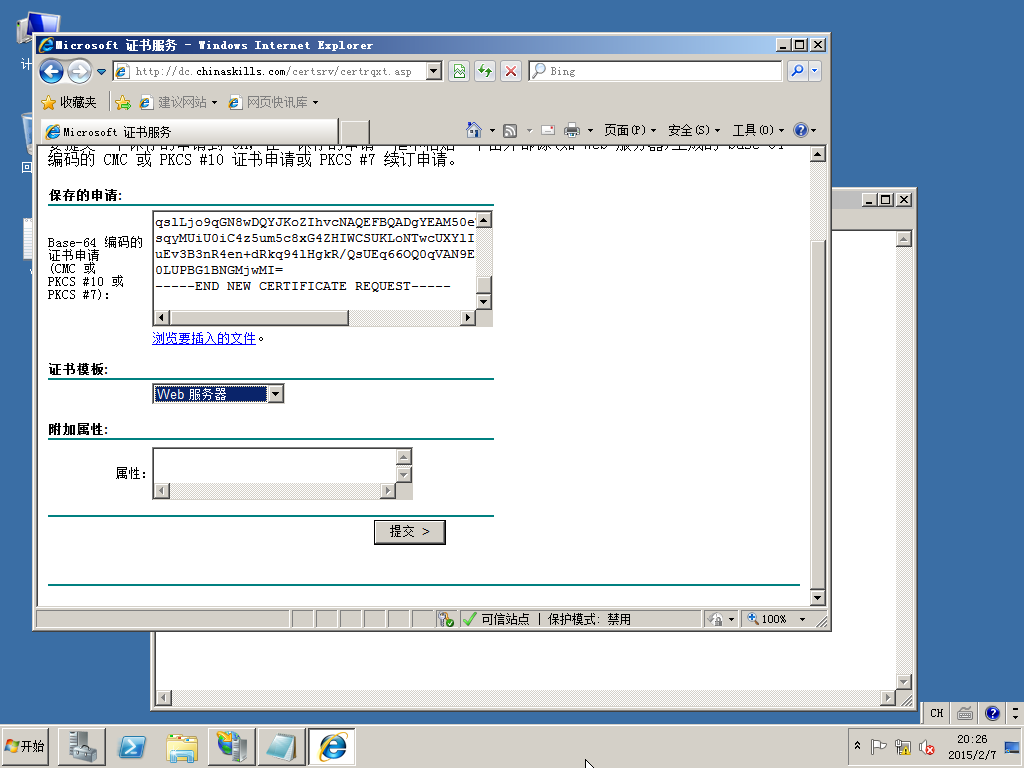The height and width of the screenshot is (768, 1024).
Task: Click the Read Mail icon
Action: coord(548,131)
